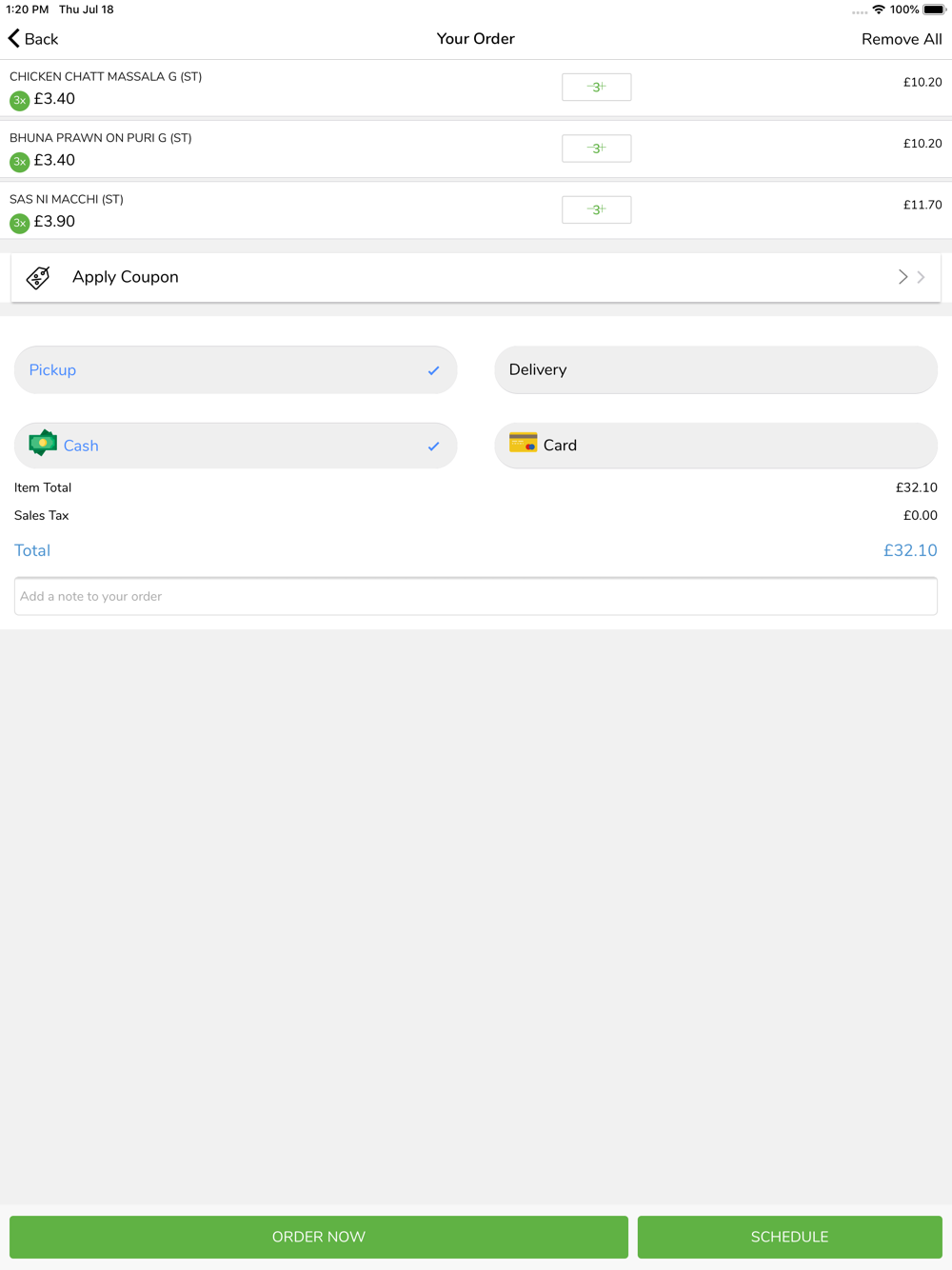
Task: Tap the yellow credit card icon
Action: [523, 443]
